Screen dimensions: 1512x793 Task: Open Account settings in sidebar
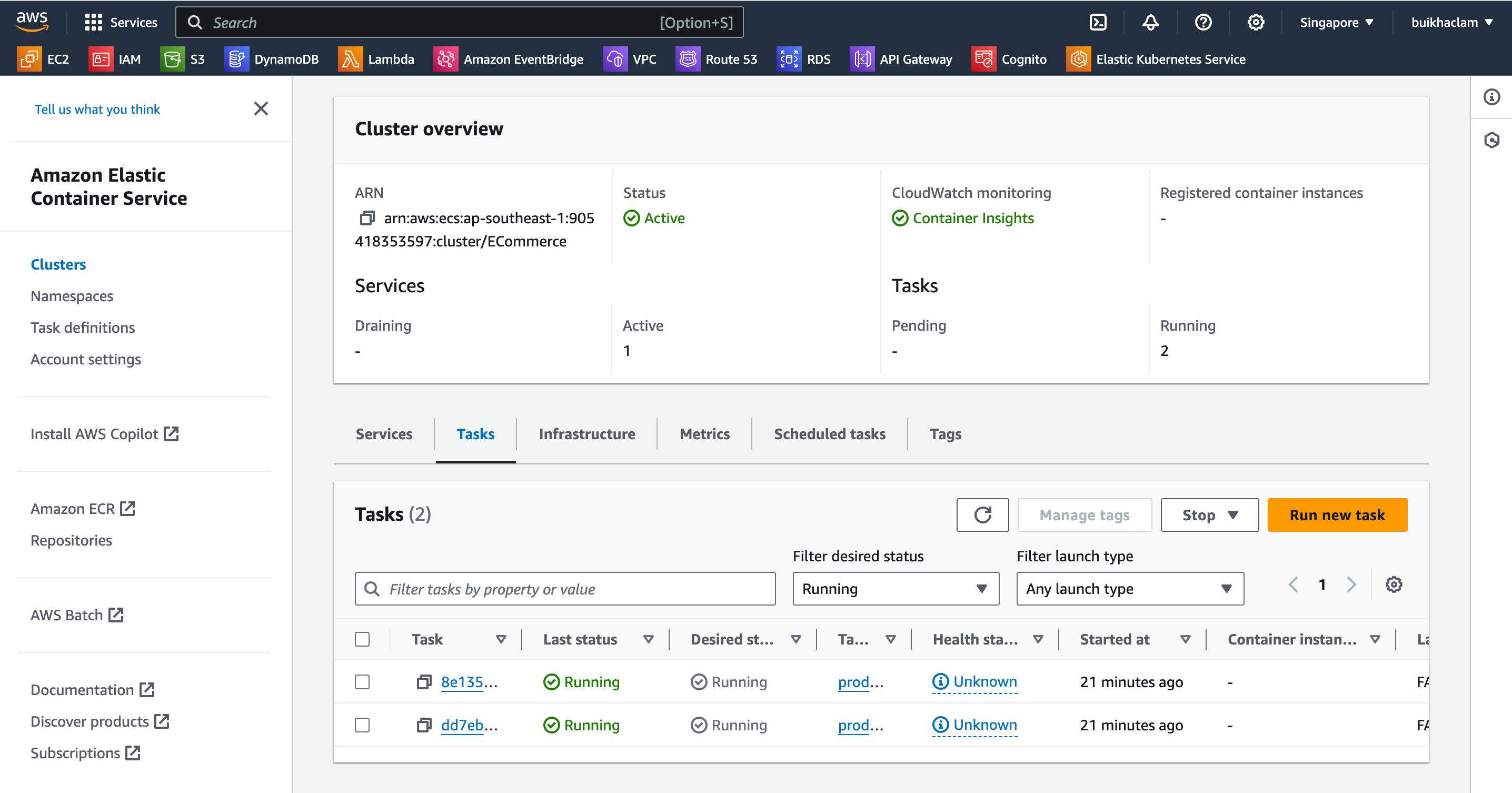tap(86, 359)
